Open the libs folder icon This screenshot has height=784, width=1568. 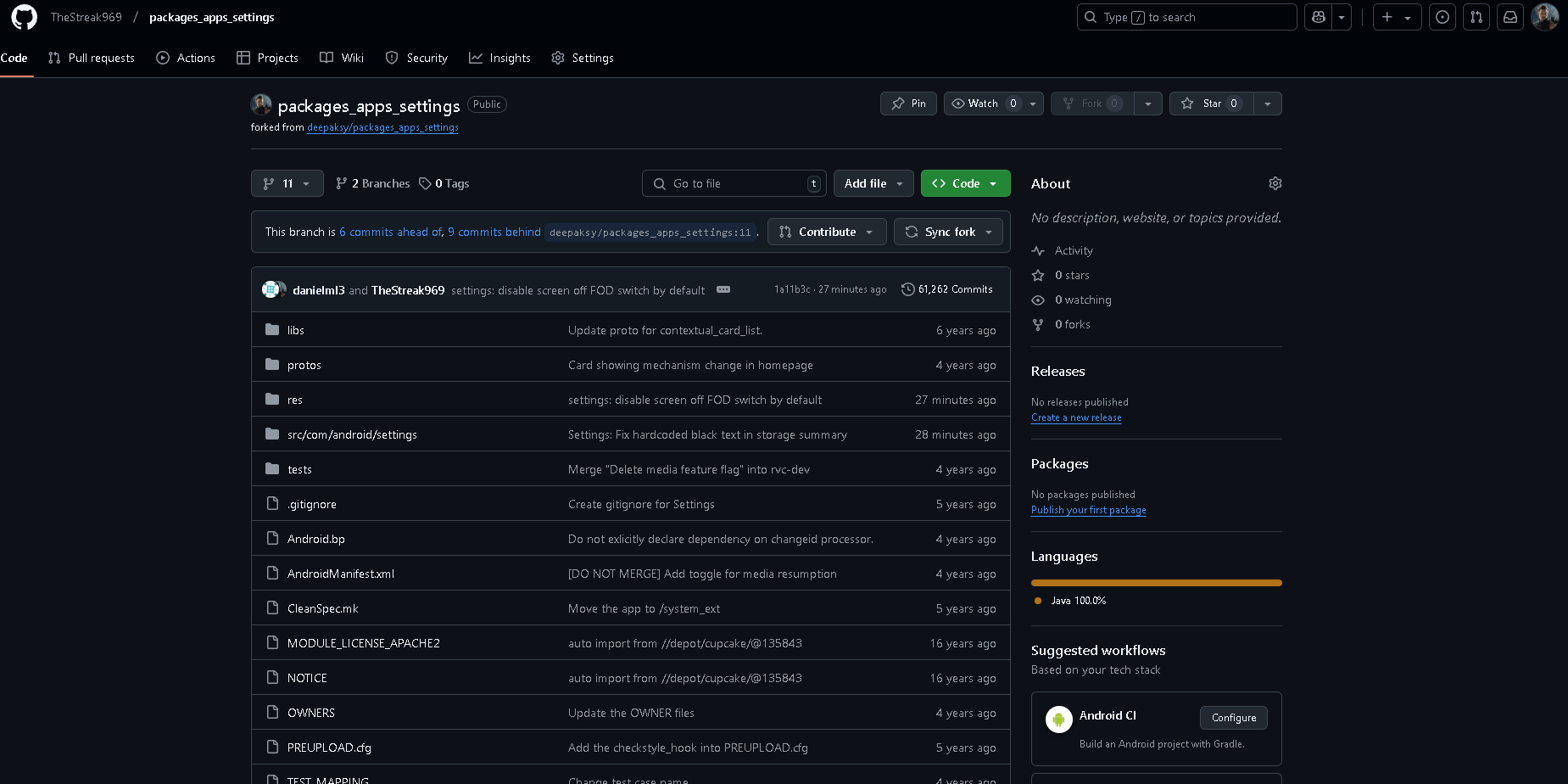click(x=272, y=330)
